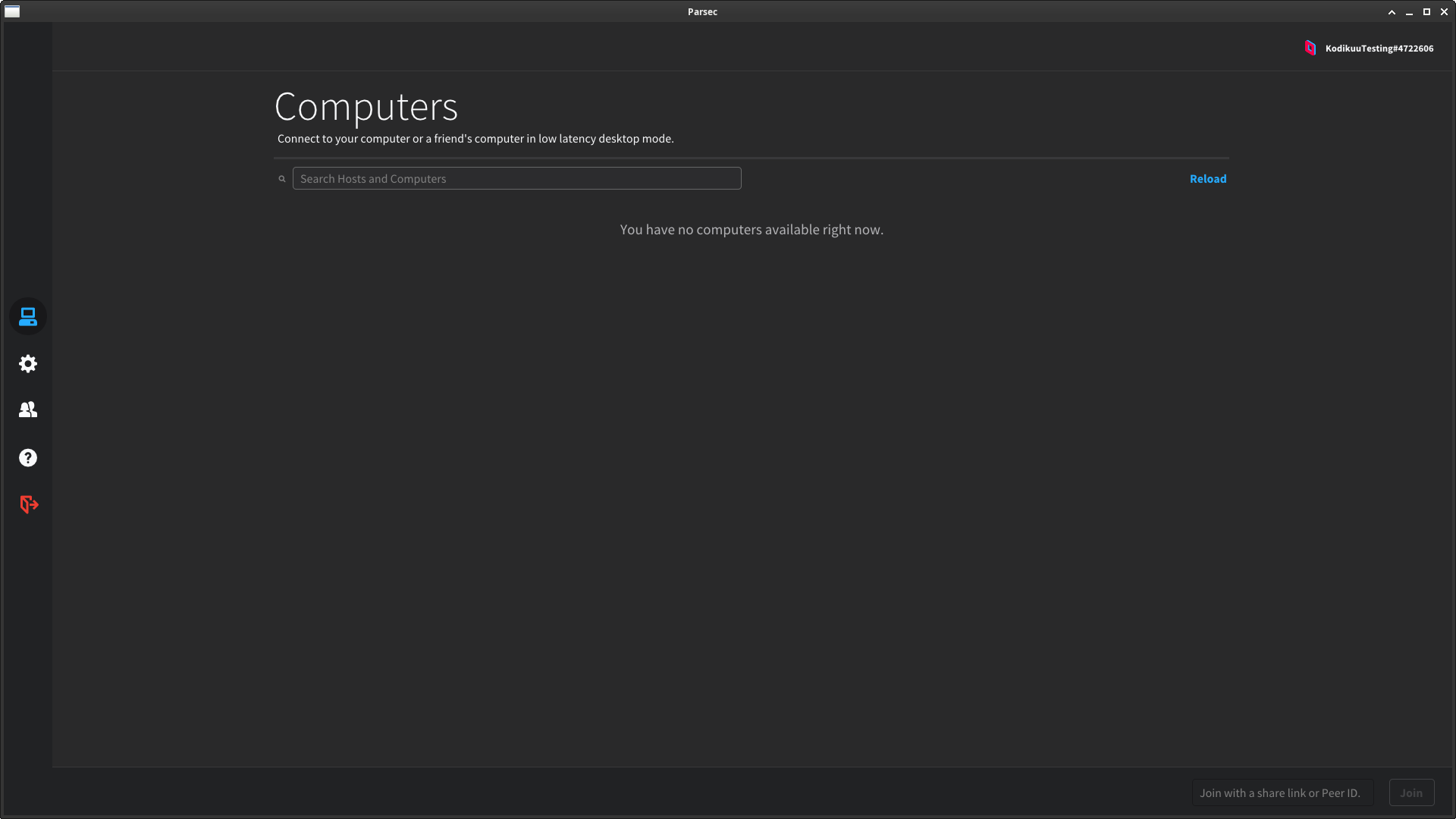Click the Computers page heading
The image size is (1456, 819).
(366, 107)
